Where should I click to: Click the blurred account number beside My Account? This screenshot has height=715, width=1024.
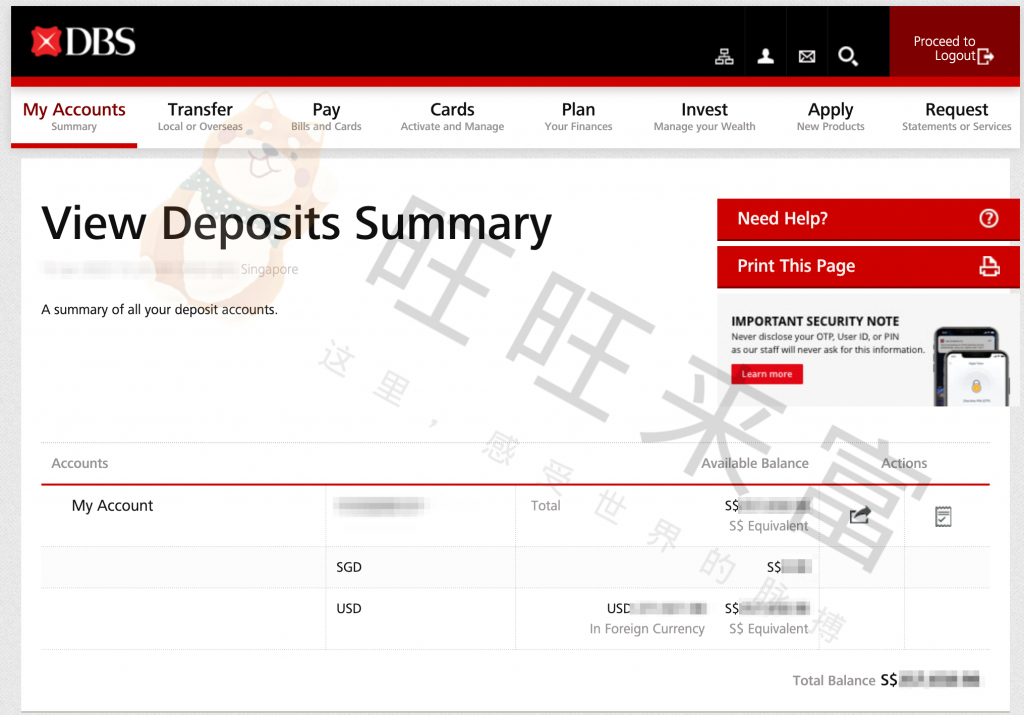coord(379,505)
